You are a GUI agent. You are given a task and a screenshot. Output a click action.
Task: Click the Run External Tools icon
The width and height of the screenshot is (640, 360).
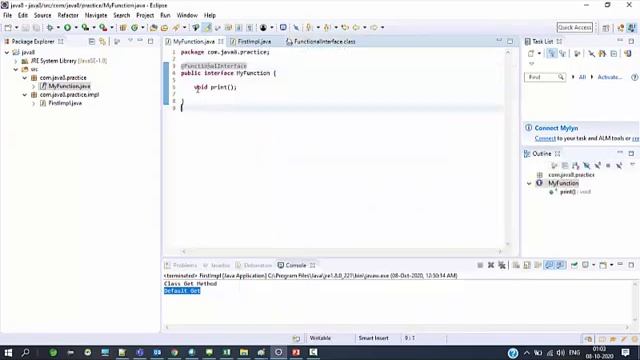click(x=103, y=28)
